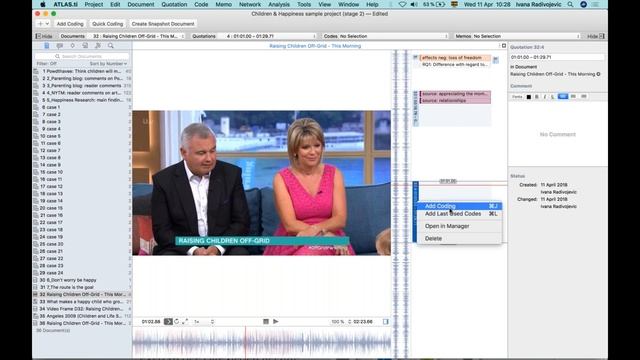Click the Search Documents field
Screen dimensions: 640x360
tap(82, 56)
